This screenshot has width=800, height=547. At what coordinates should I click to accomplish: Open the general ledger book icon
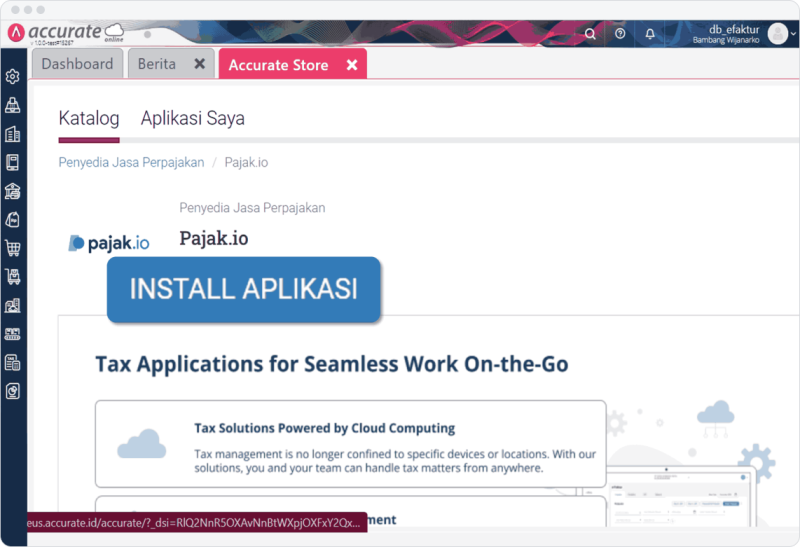13,162
